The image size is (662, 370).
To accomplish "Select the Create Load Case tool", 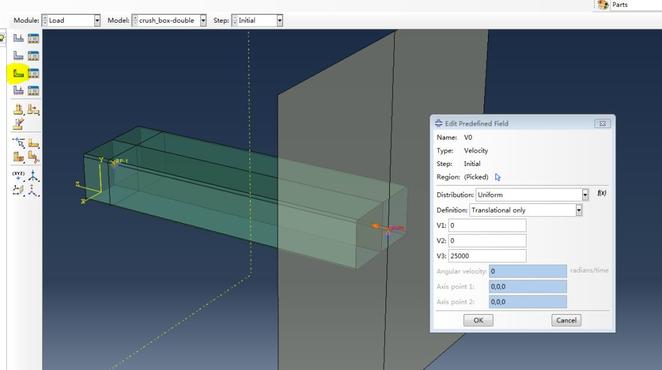I will 18,90.
